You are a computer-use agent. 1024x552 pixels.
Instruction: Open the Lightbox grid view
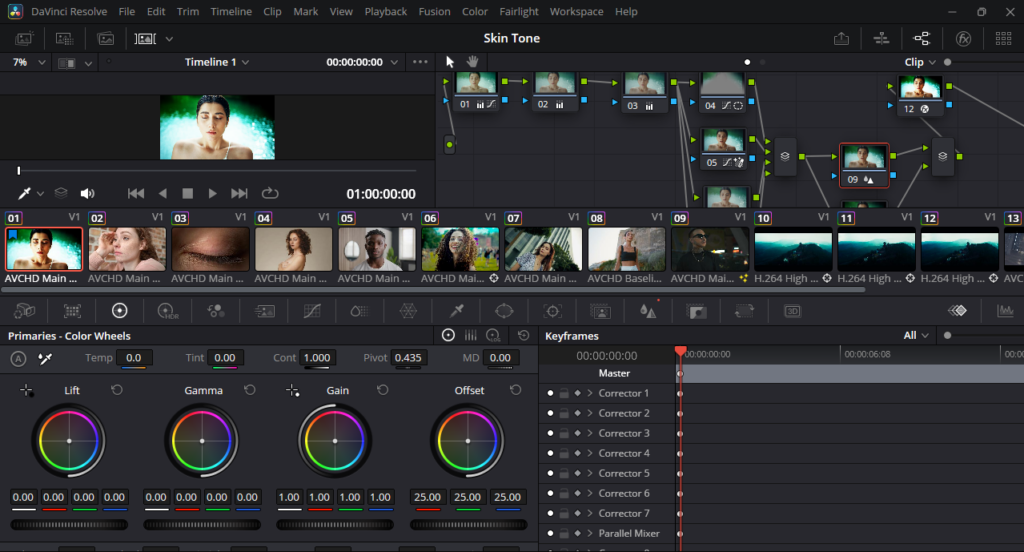click(1004, 39)
